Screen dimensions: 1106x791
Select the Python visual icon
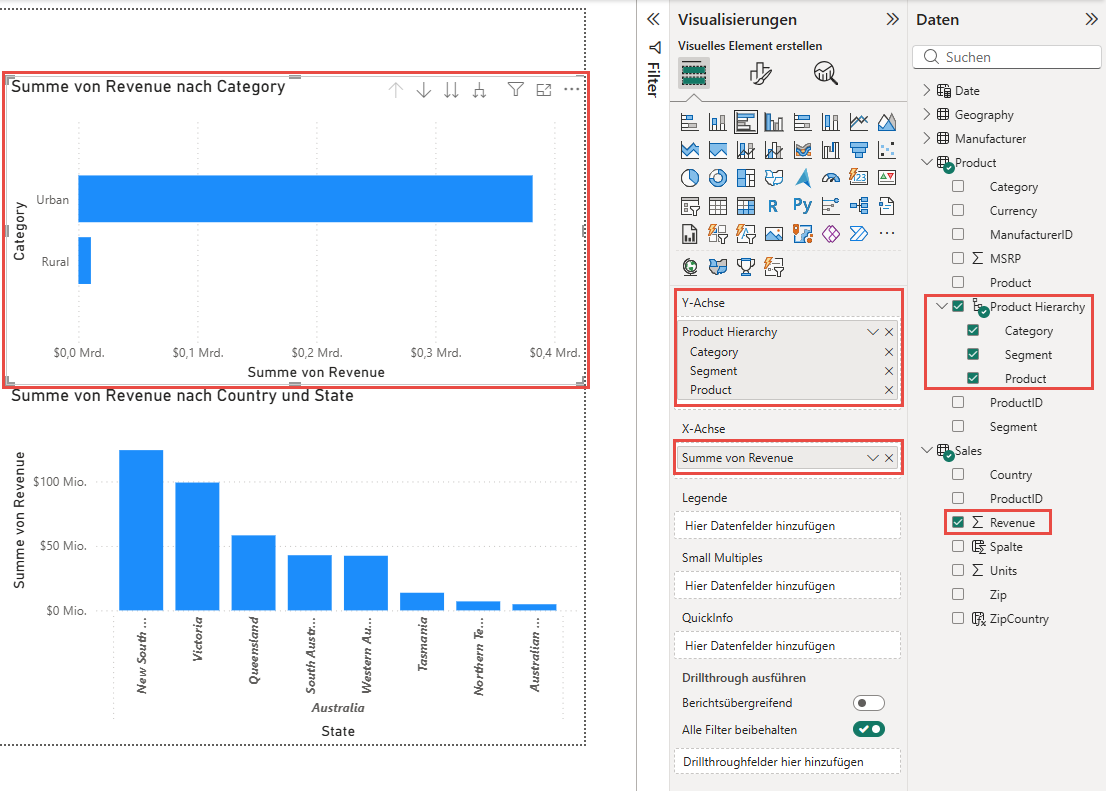click(x=802, y=206)
